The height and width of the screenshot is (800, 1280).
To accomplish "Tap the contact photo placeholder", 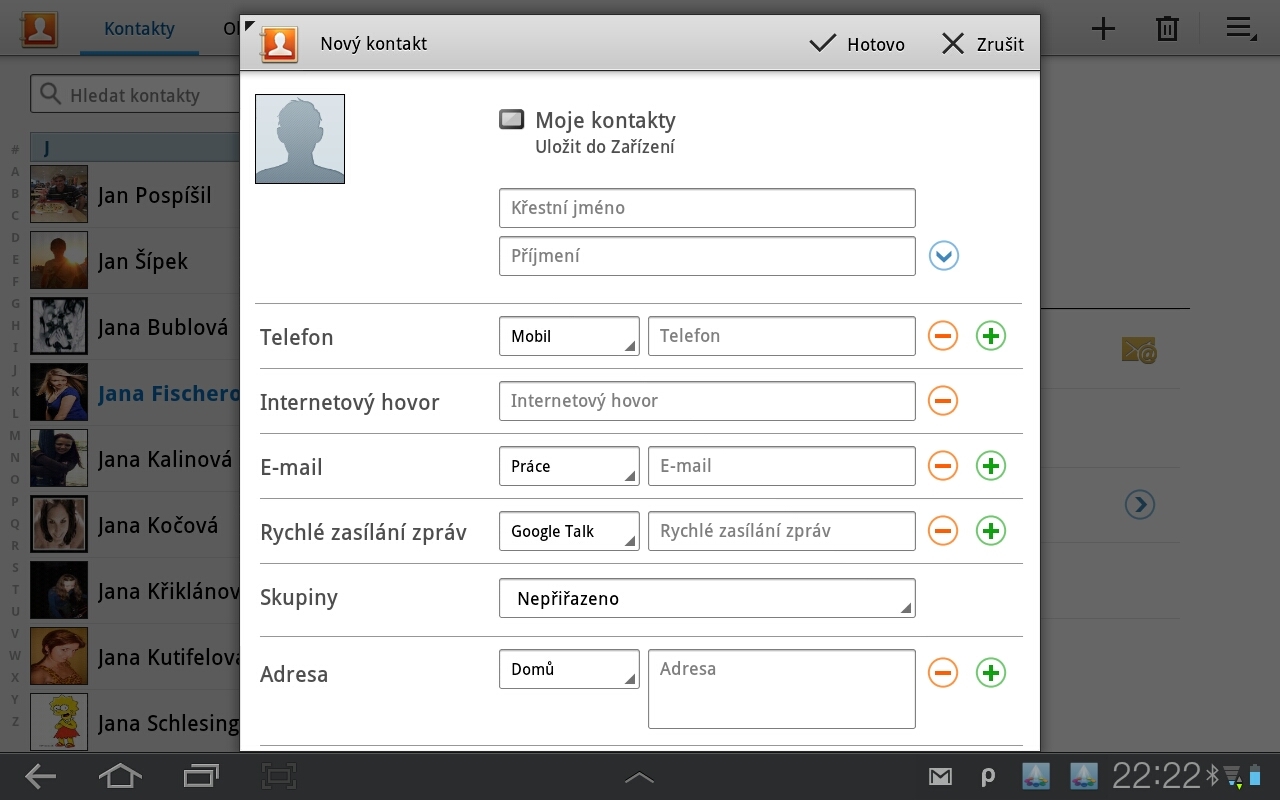I will click(x=300, y=139).
